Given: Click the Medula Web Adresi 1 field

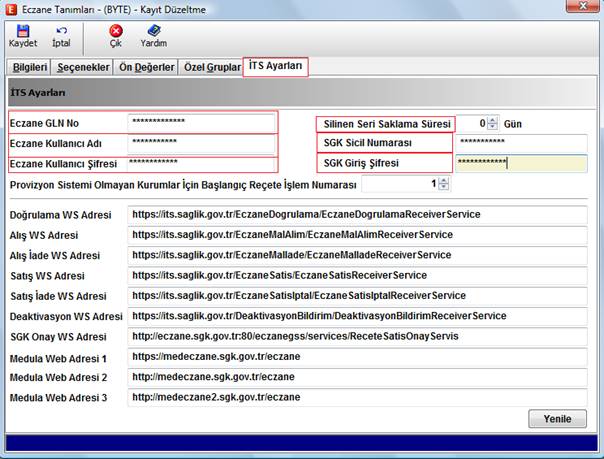Looking at the screenshot, I should click(x=357, y=357).
